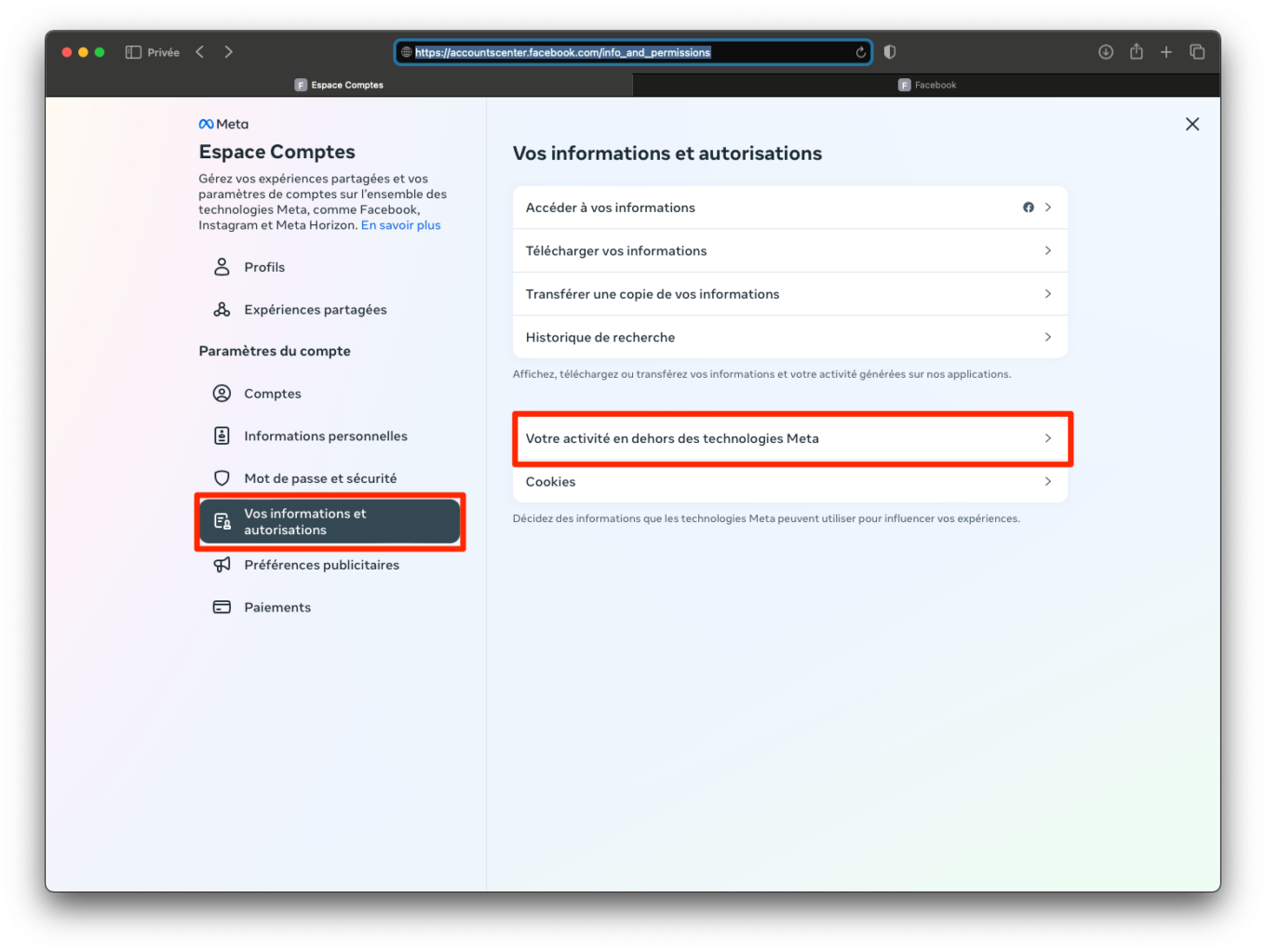Viewport: 1266px width, 952px height.
Task: Click the Mot de passe shield icon
Action: point(222,478)
